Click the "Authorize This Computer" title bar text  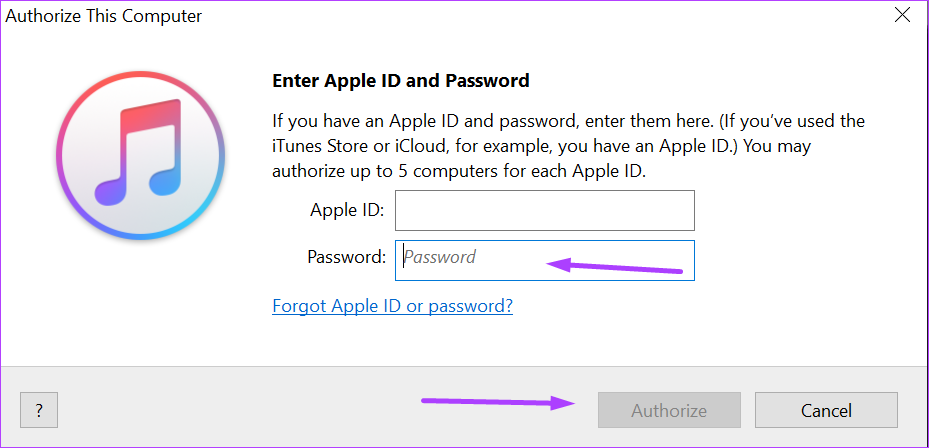104,16
